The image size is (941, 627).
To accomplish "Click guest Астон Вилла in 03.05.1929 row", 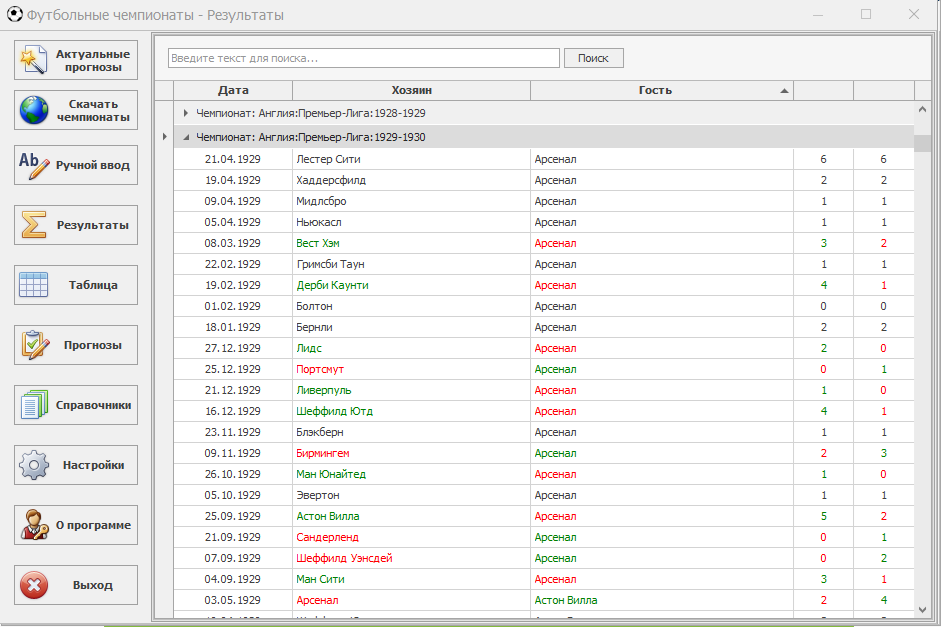I will click(662, 600).
